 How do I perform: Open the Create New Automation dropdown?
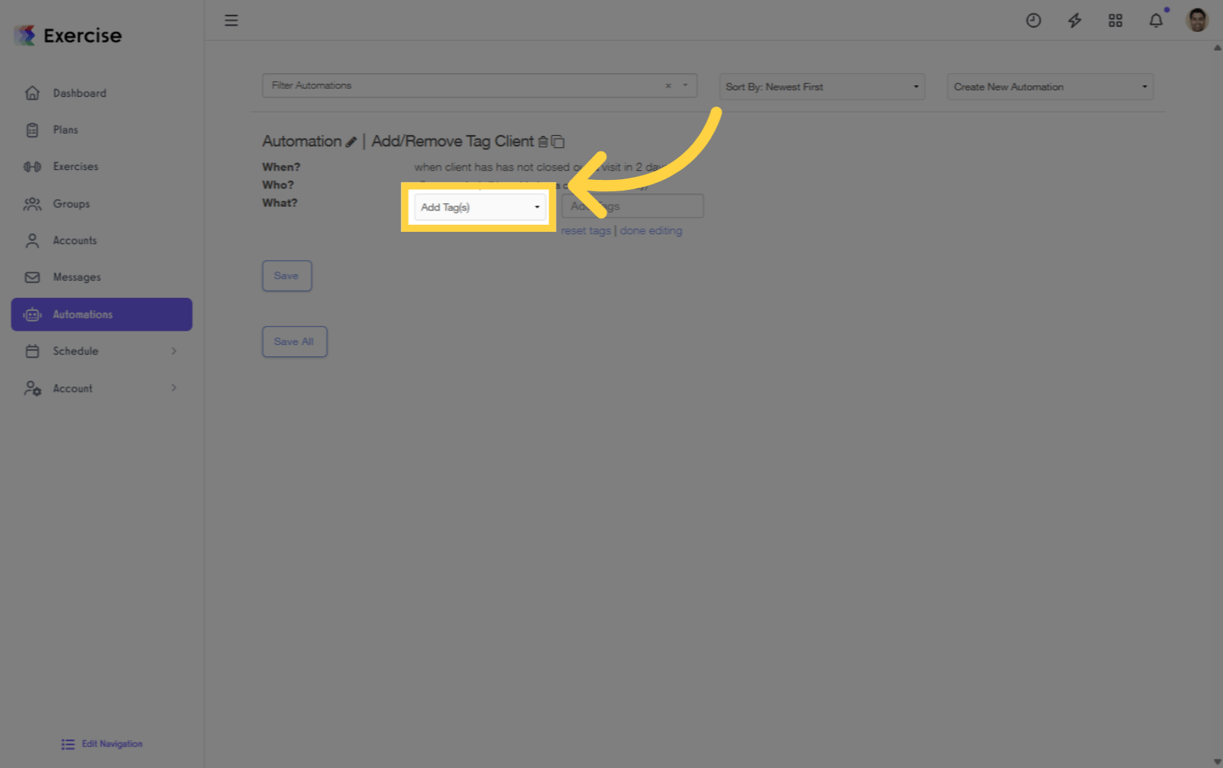click(x=1049, y=86)
